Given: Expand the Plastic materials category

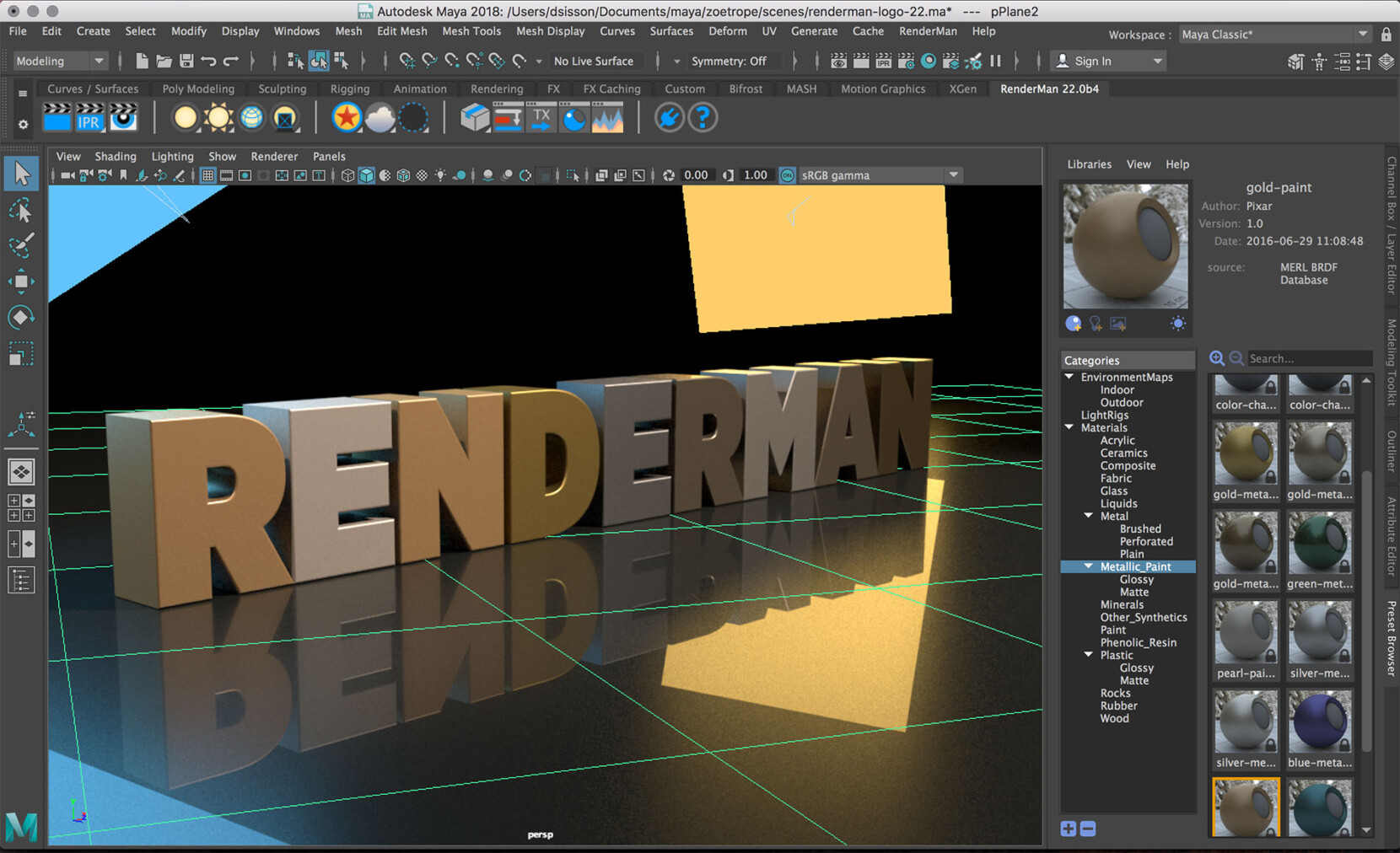Looking at the screenshot, I should (1088, 654).
